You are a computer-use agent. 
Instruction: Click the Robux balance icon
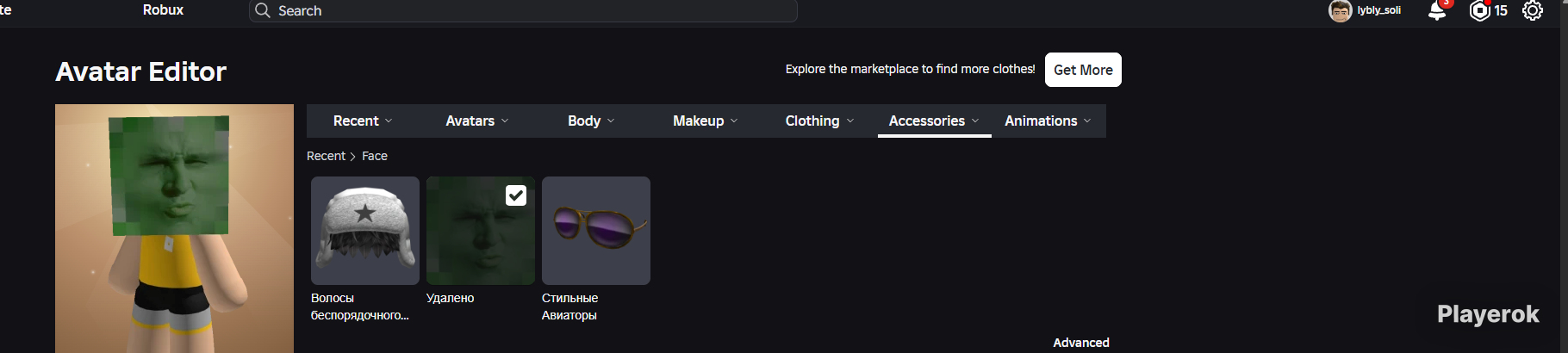click(1480, 10)
